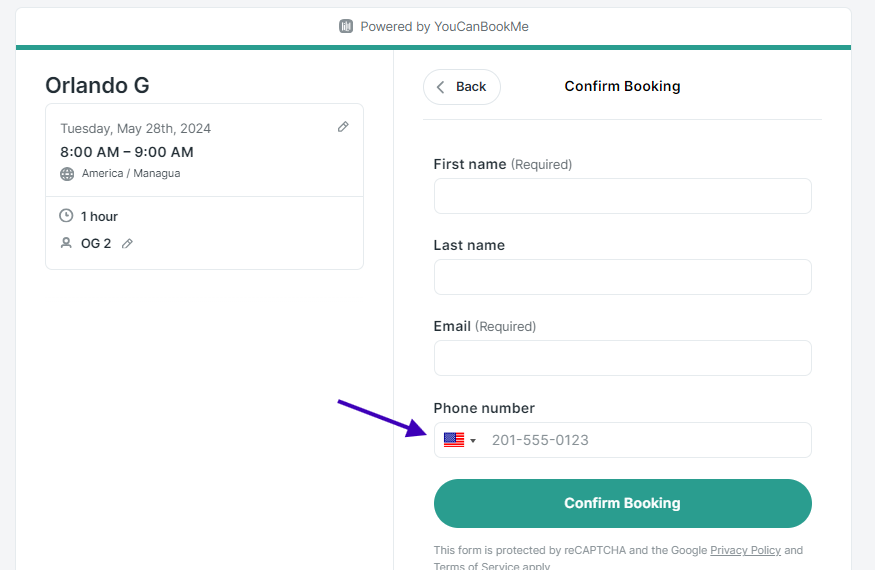875x570 pixels.
Task: Go back using the Back button
Action: (461, 87)
